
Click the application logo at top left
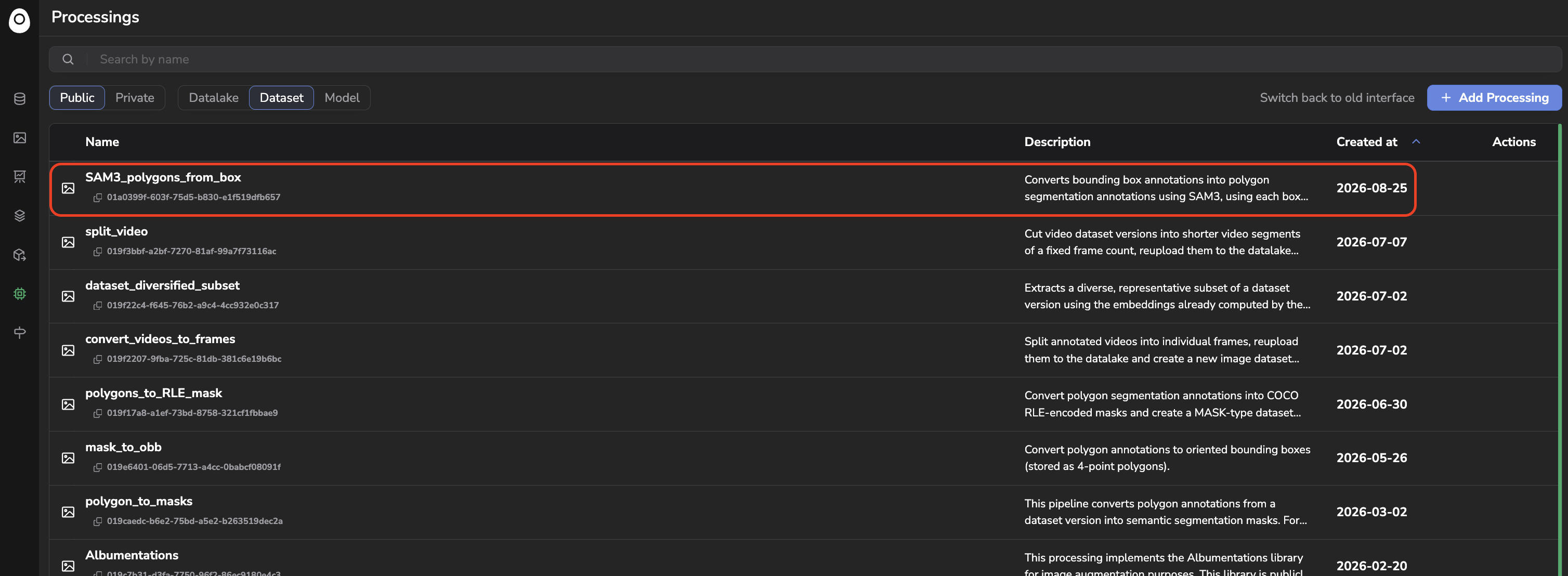[x=19, y=20]
